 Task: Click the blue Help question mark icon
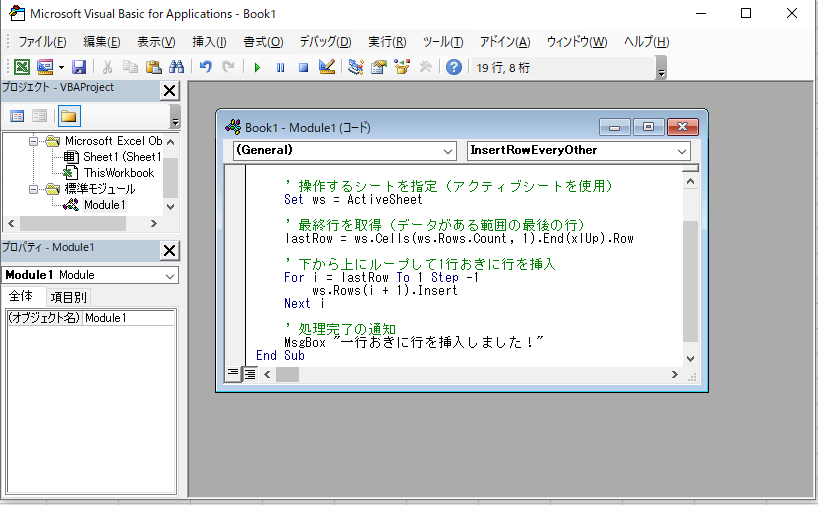(454, 67)
